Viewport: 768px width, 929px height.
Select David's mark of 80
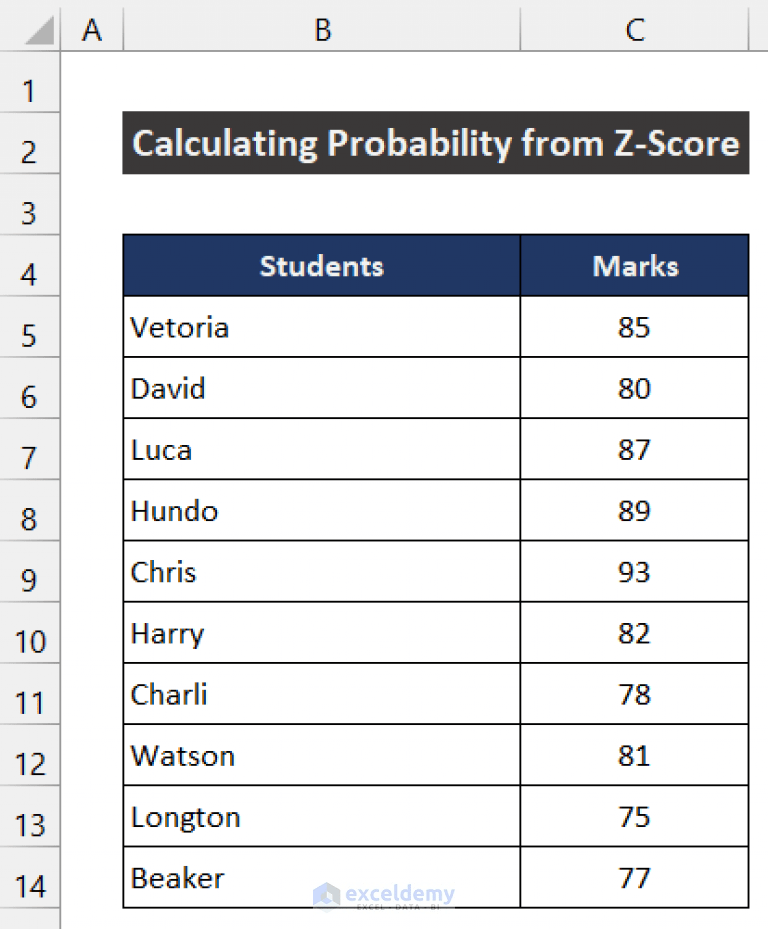(634, 388)
